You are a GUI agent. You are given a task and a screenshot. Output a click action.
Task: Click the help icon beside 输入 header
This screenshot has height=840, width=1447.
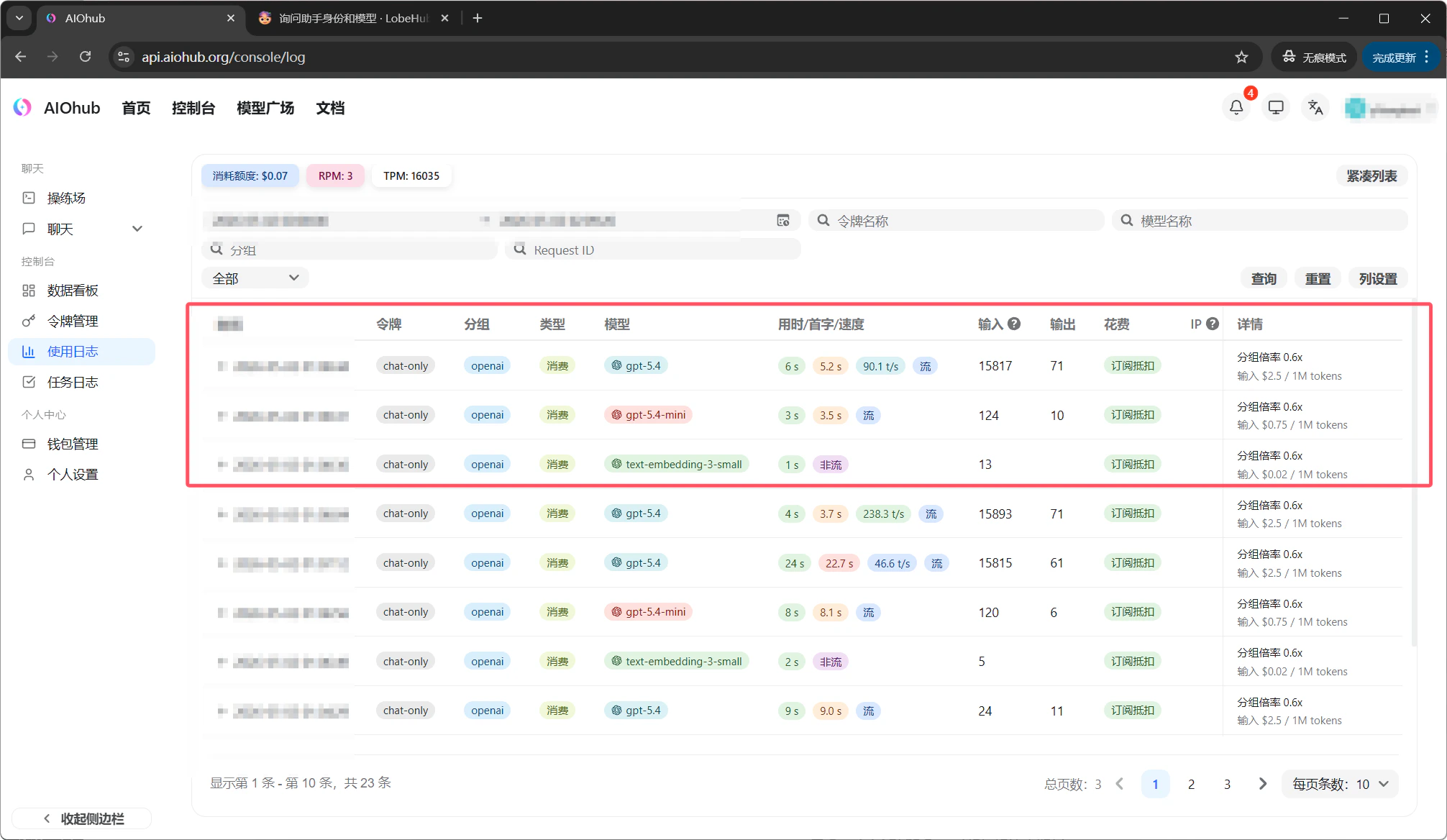pos(1014,324)
